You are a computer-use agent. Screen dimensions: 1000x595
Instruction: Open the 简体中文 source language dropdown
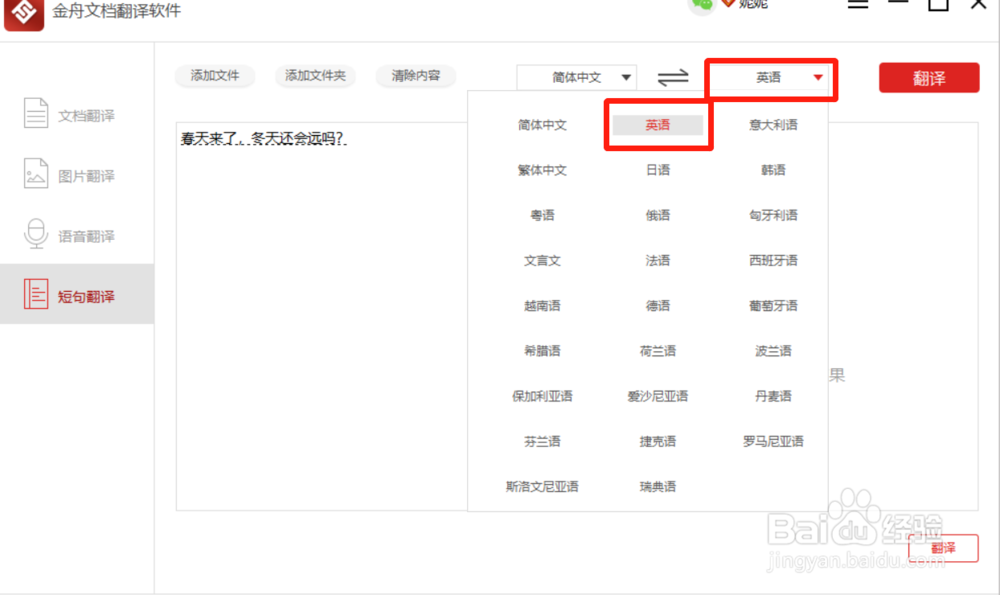coord(577,78)
